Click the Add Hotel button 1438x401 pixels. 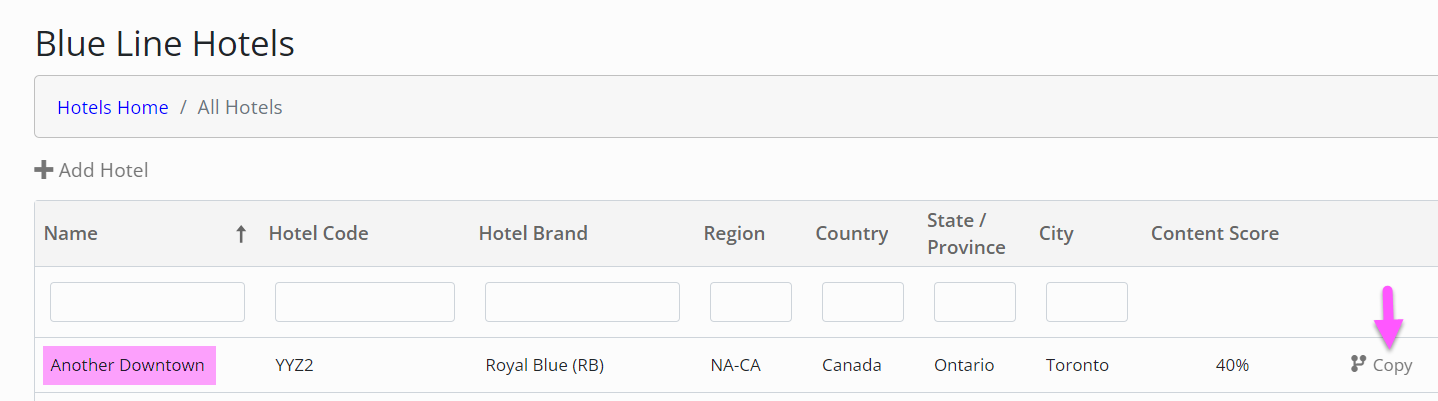(x=92, y=170)
